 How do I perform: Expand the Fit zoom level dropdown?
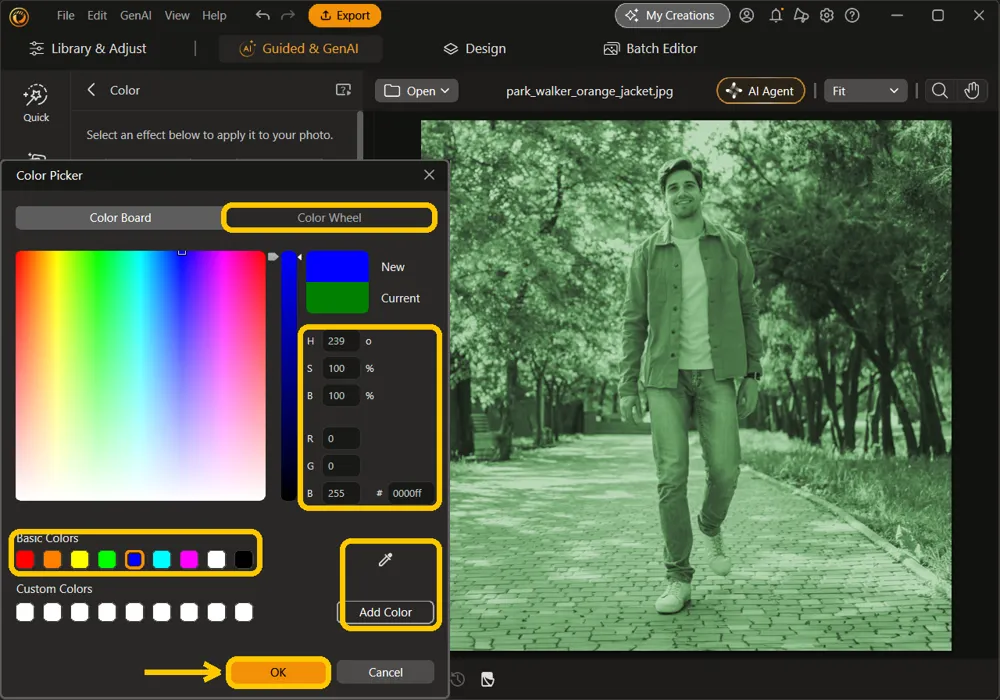pos(865,91)
